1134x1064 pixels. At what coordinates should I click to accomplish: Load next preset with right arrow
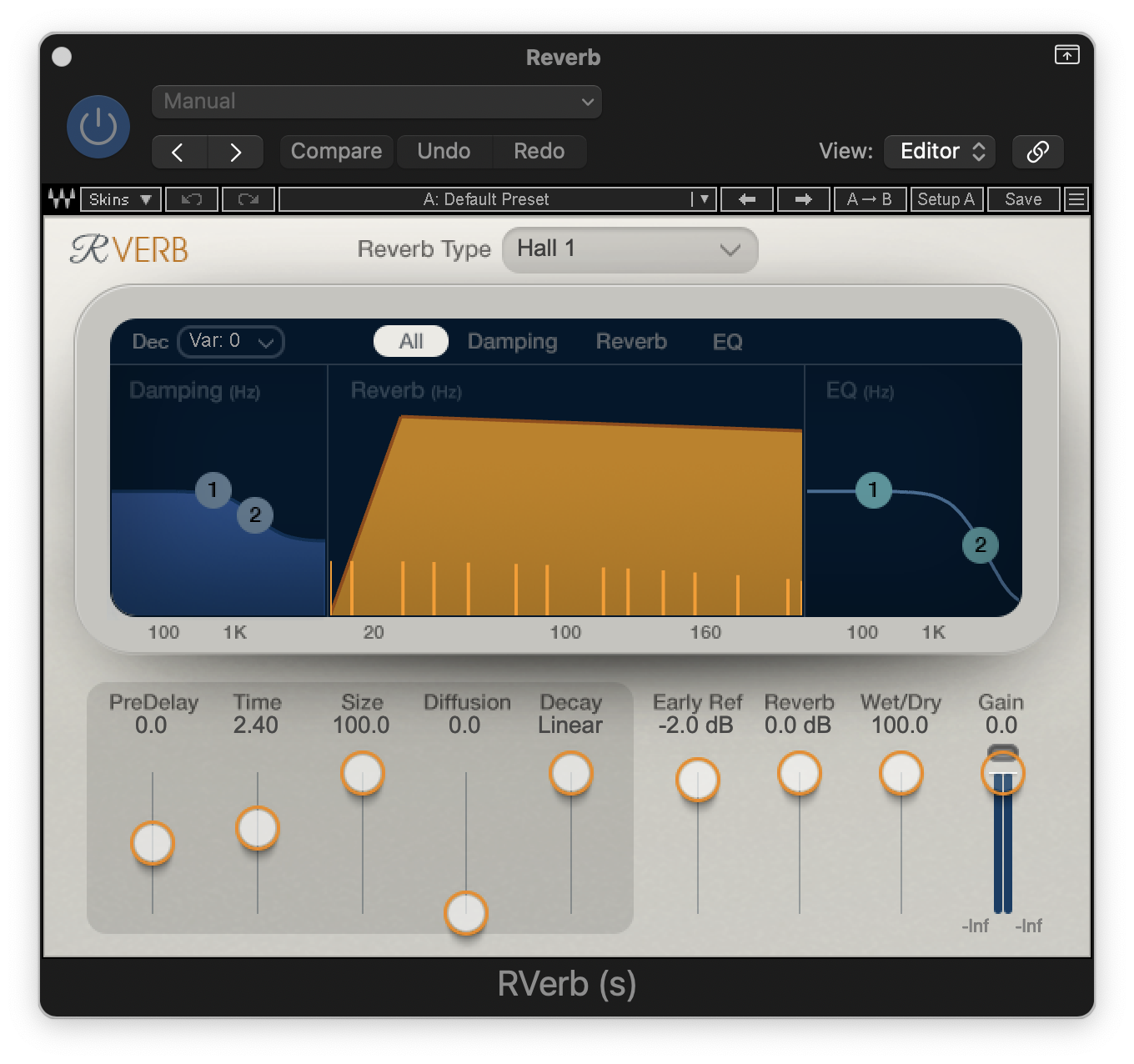(804, 199)
